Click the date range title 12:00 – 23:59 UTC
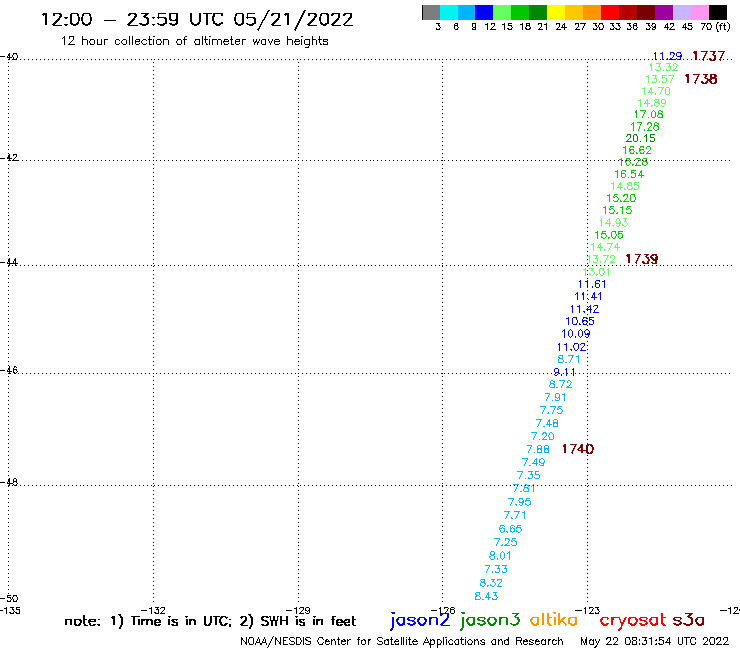740x650 pixels. click(x=197, y=20)
